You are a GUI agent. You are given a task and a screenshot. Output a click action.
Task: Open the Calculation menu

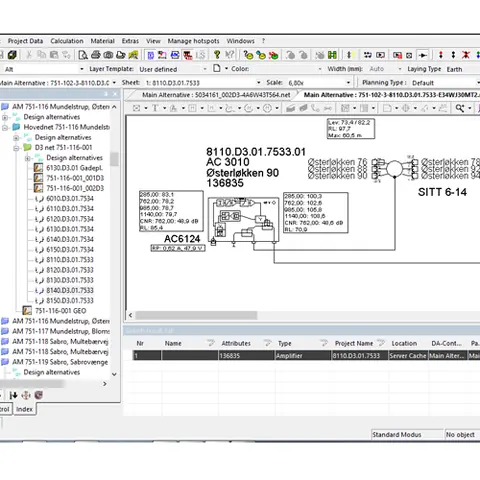tap(67, 41)
